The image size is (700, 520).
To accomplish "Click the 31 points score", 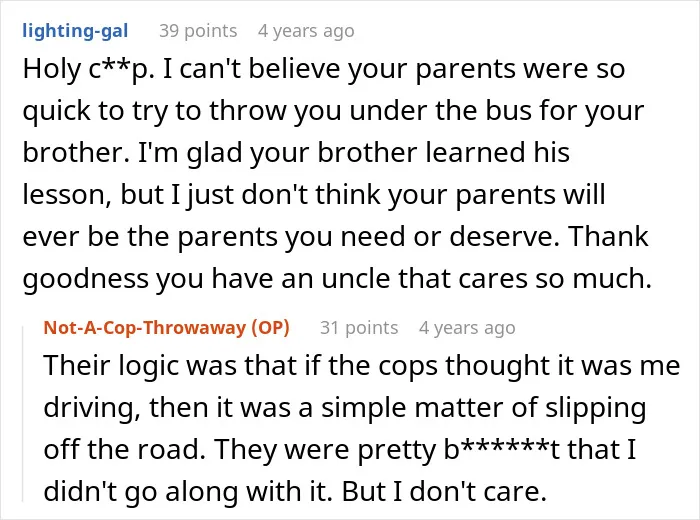I will click(359, 328).
